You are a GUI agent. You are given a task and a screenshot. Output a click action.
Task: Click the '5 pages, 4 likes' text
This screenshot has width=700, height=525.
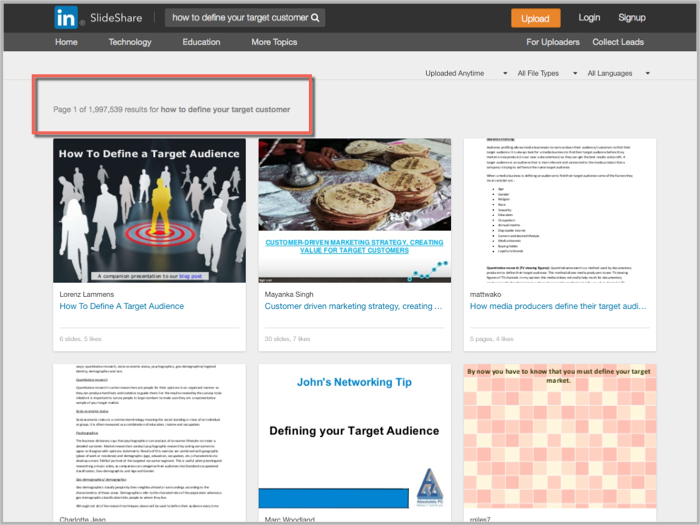[x=492, y=339]
